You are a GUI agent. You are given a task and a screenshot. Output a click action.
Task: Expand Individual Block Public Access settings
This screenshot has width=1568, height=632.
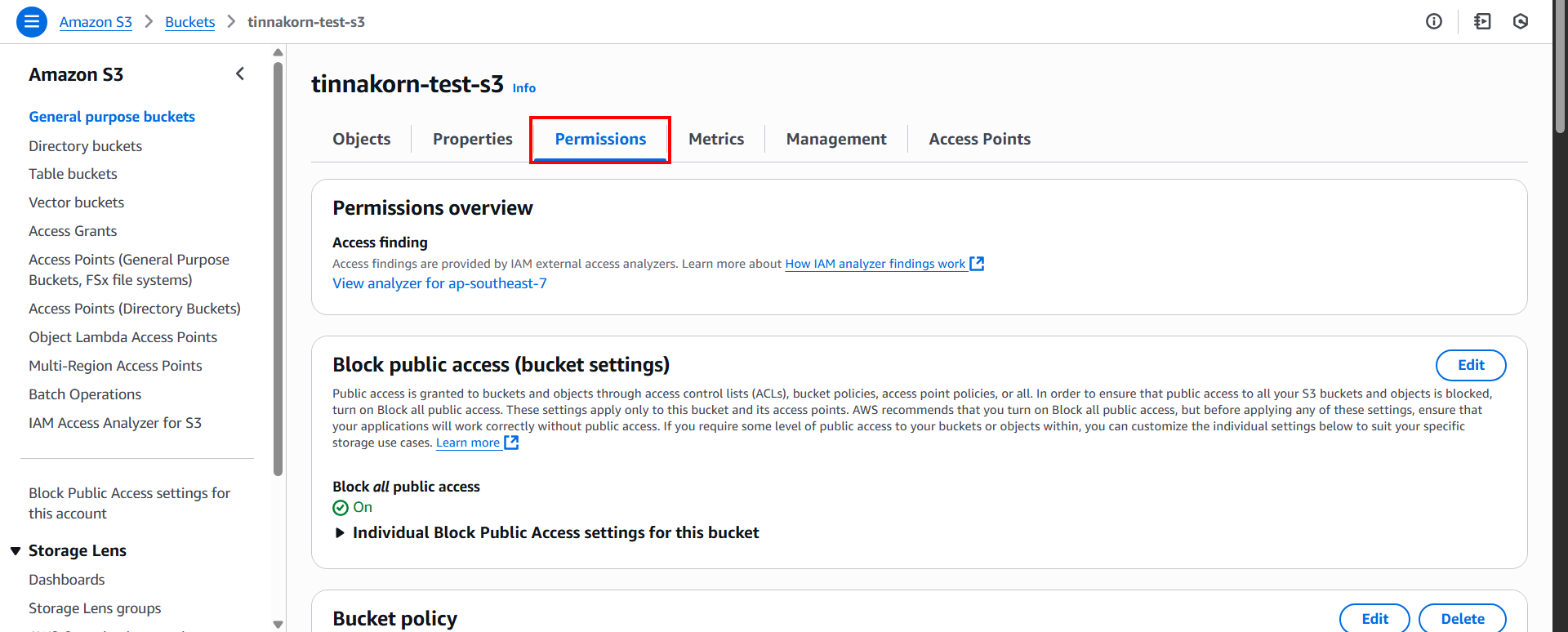pos(341,533)
